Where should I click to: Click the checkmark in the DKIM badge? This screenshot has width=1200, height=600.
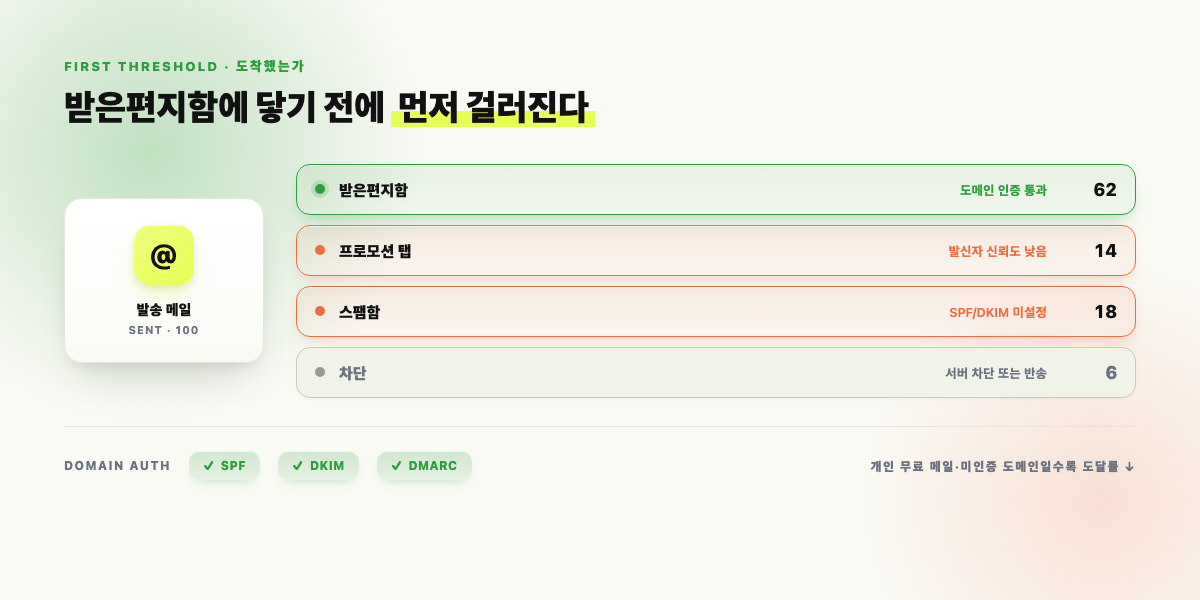click(x=297, y=466)
